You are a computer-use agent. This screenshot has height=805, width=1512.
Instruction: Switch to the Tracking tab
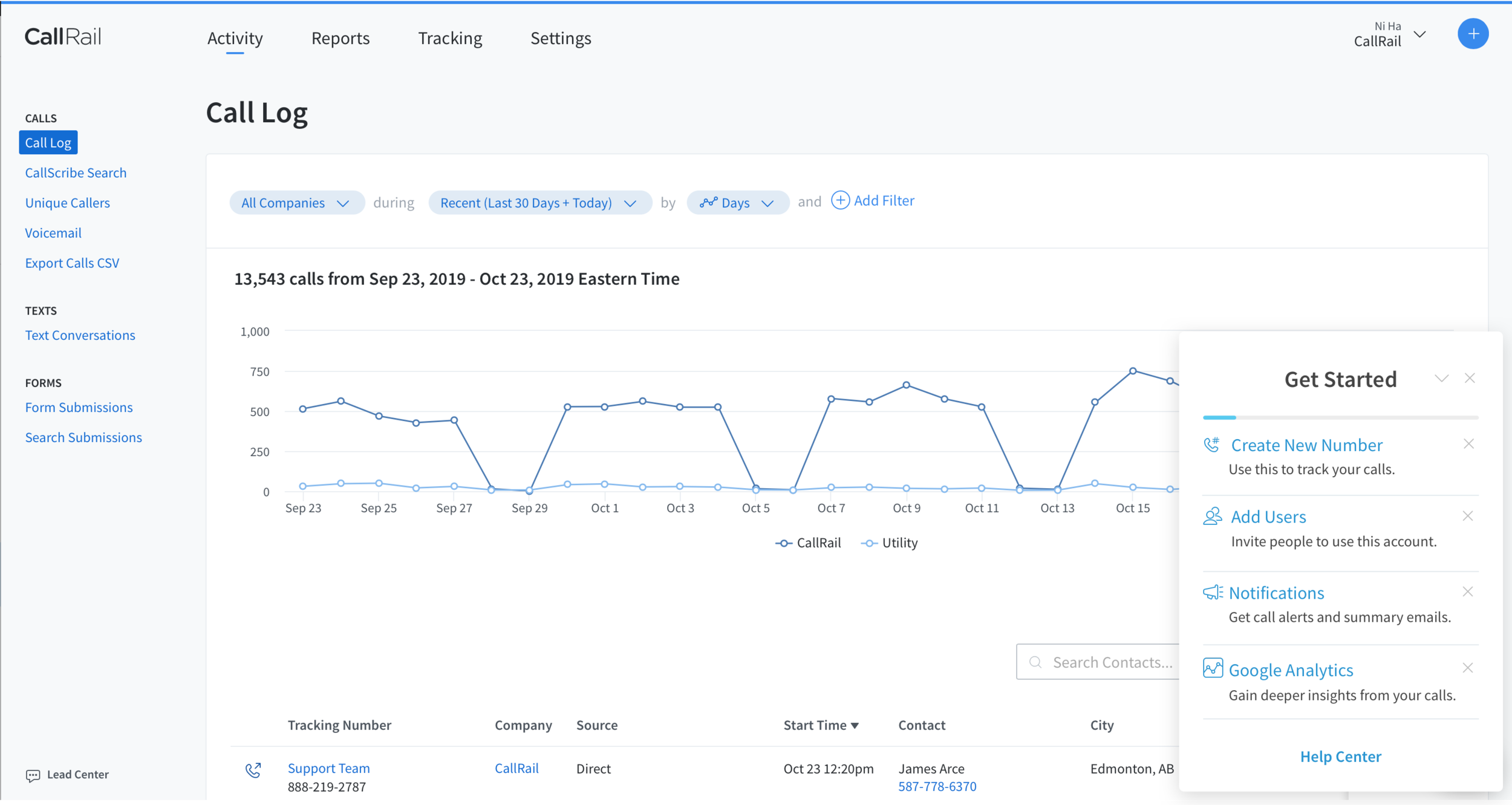click(x=449, y=38)
